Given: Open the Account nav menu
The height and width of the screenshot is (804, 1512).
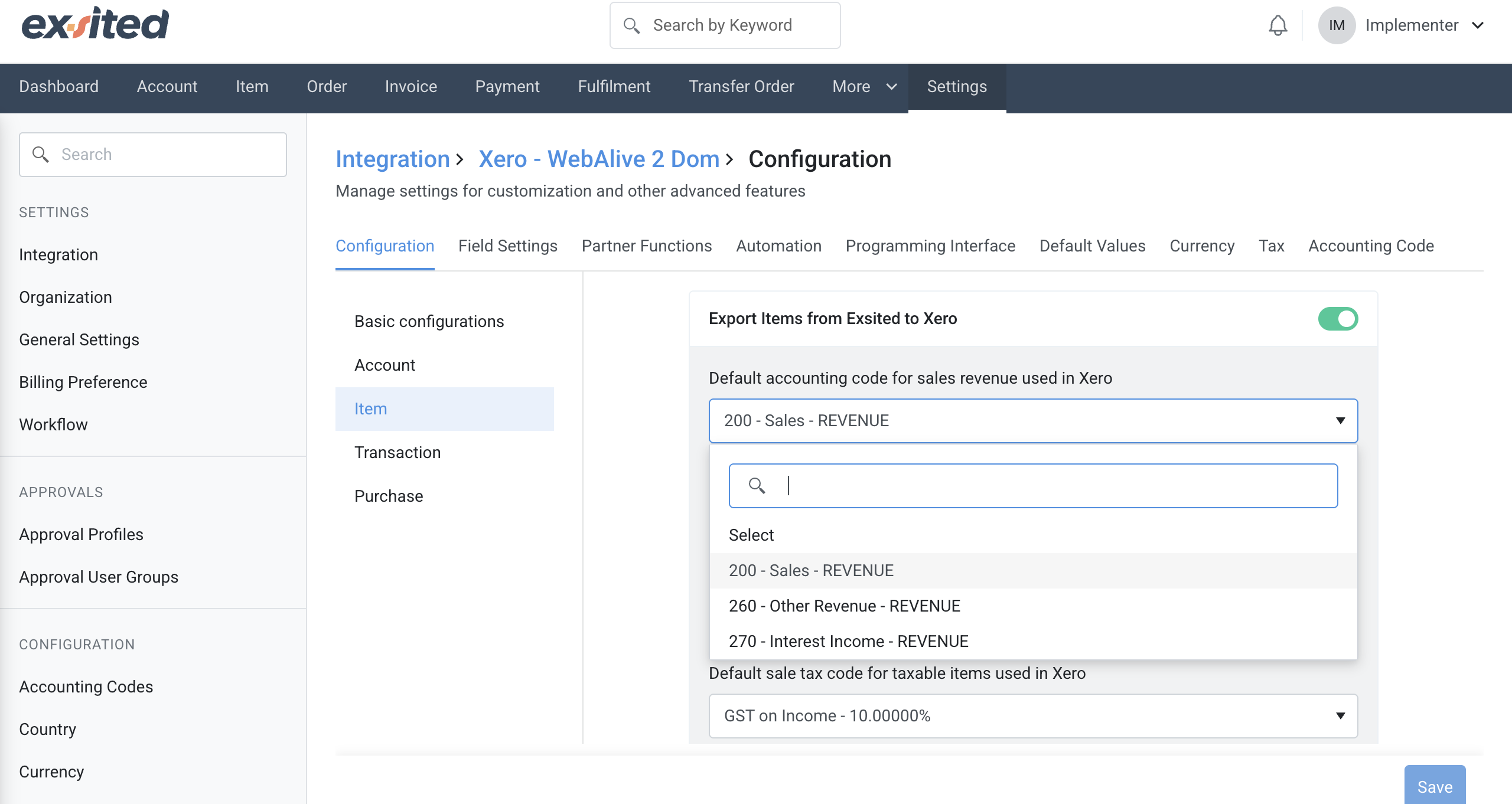Looking at the screenshot, I should point(167,87).
